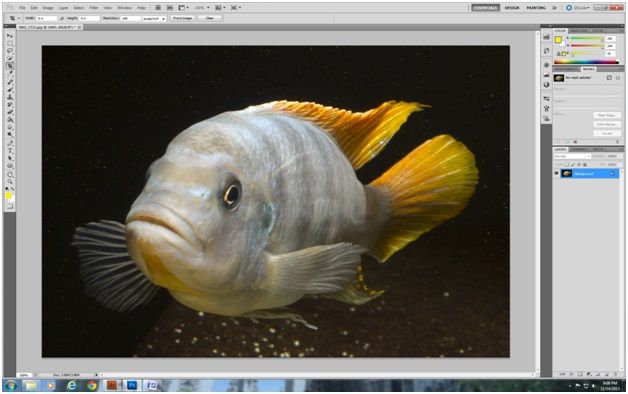The width and height of the screenshot is (628, 394).
Task: Open the pixels/inch units dropdown
Action: pyautogui.click(x=154, y=18)
